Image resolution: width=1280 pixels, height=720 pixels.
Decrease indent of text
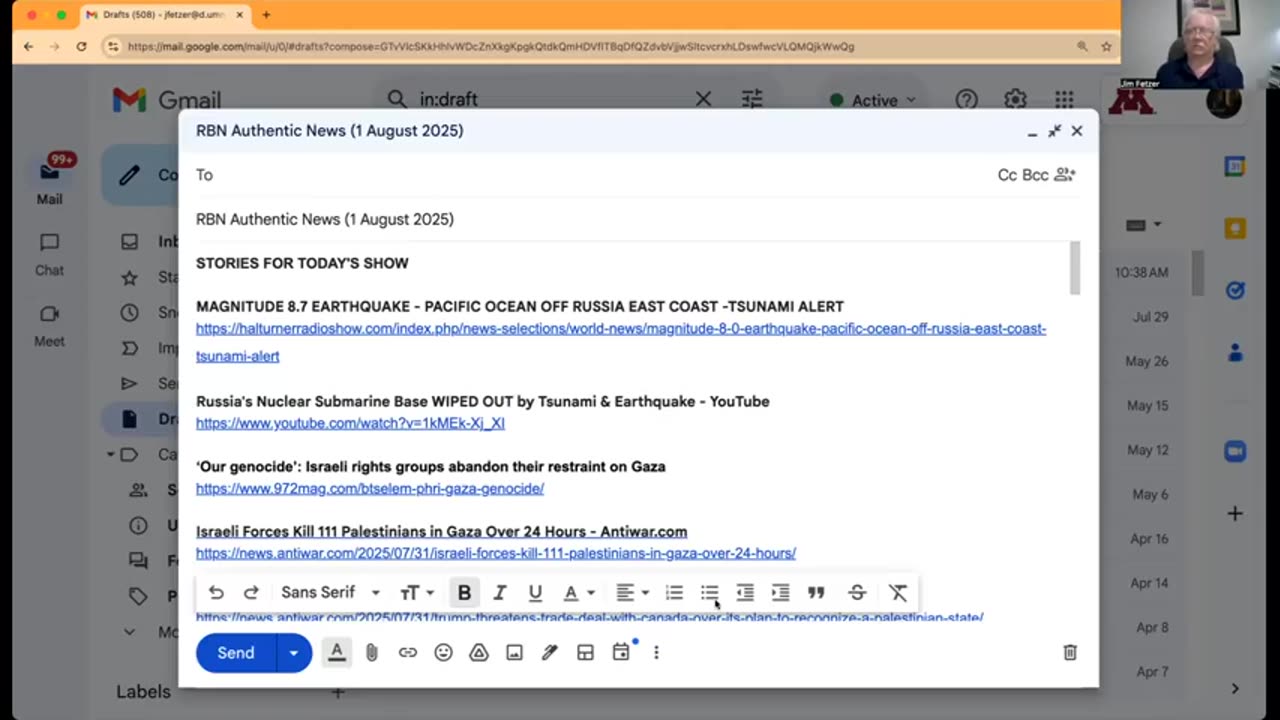pyautogui.click(x=745, y=593)
